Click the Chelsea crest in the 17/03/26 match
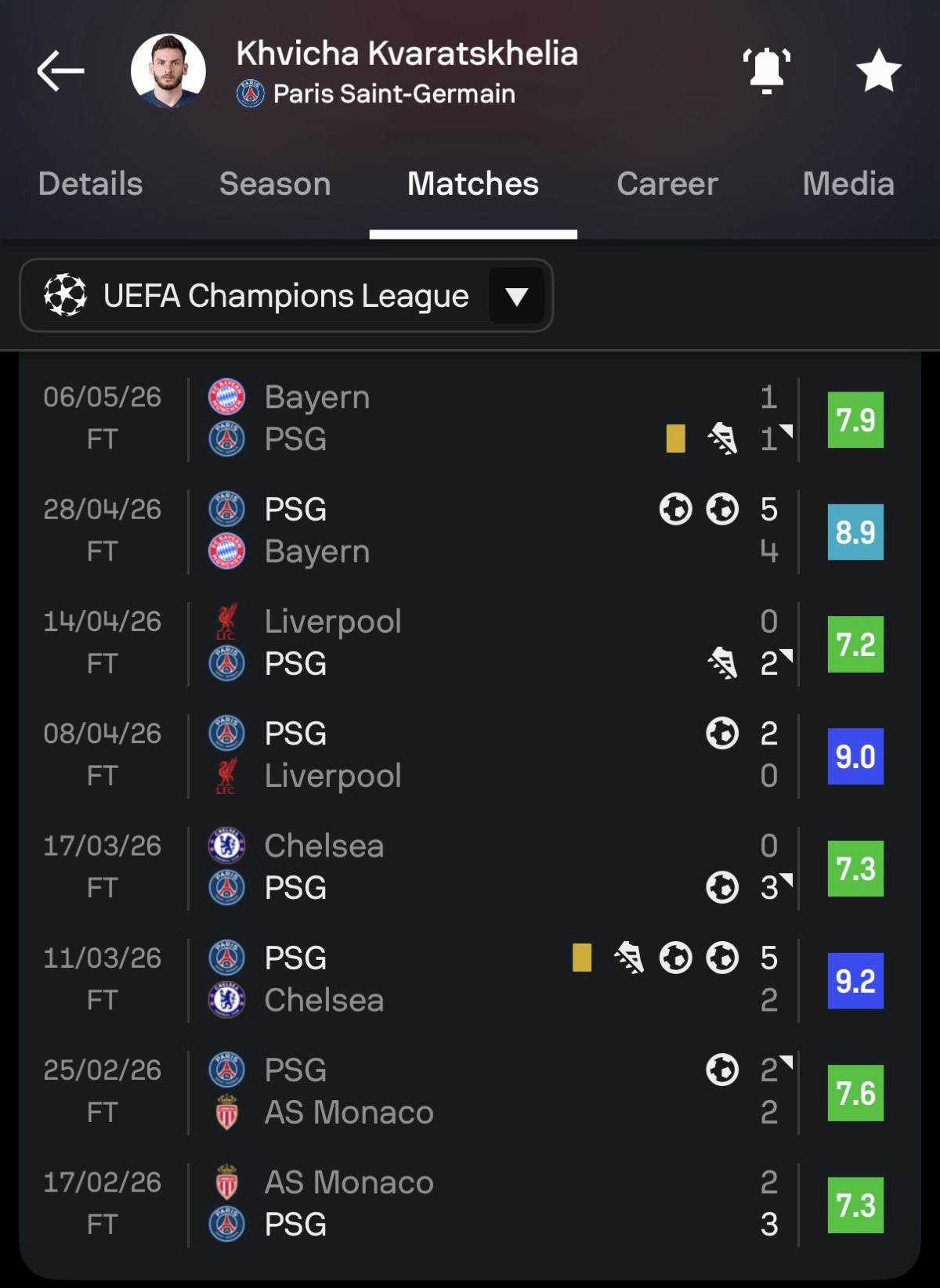 click(226, 846)
